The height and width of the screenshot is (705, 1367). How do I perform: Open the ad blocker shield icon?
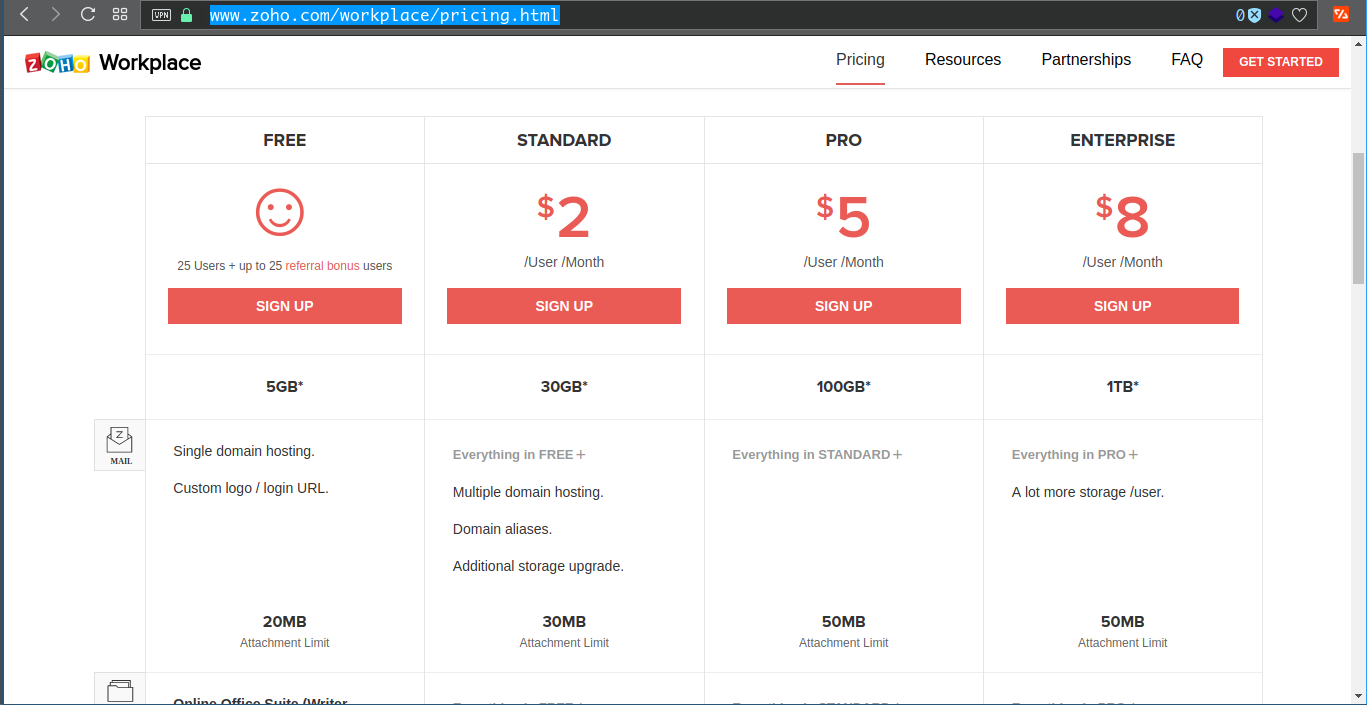click(1254, 15)
